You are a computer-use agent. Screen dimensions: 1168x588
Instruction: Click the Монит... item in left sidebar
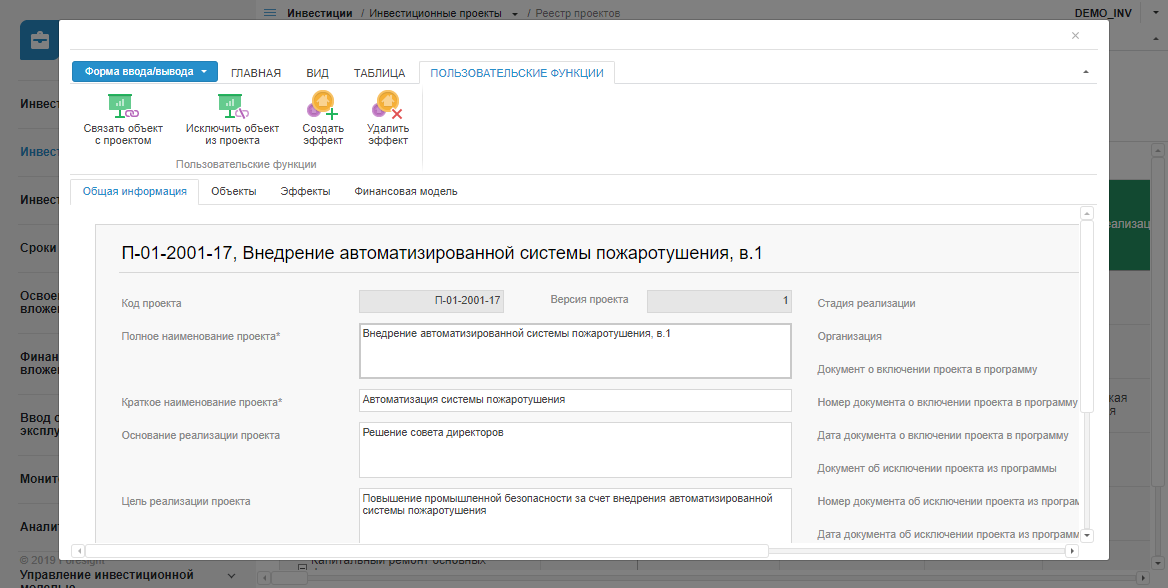[39, 478]
